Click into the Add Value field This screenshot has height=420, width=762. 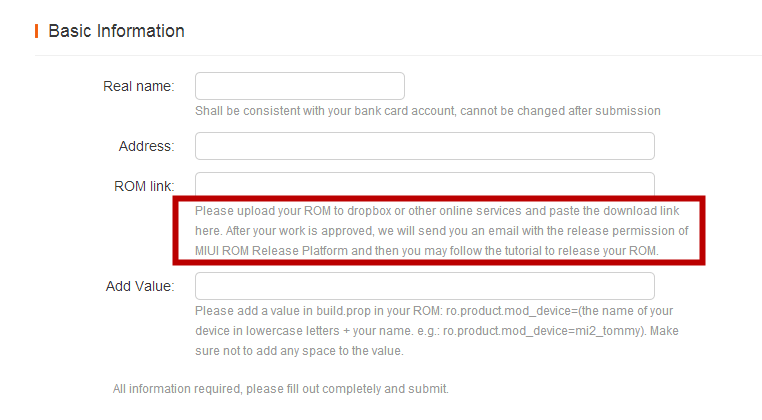424,286
